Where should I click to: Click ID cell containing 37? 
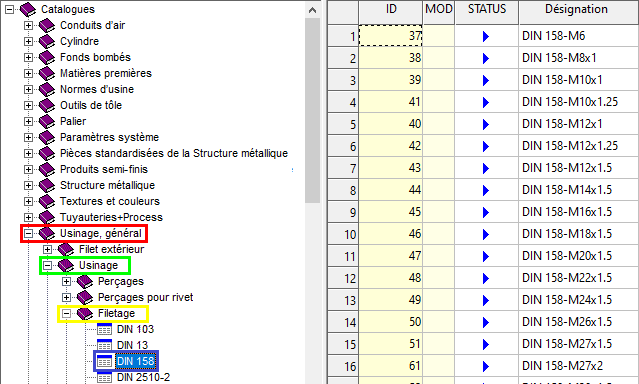[x=390, y=36]
